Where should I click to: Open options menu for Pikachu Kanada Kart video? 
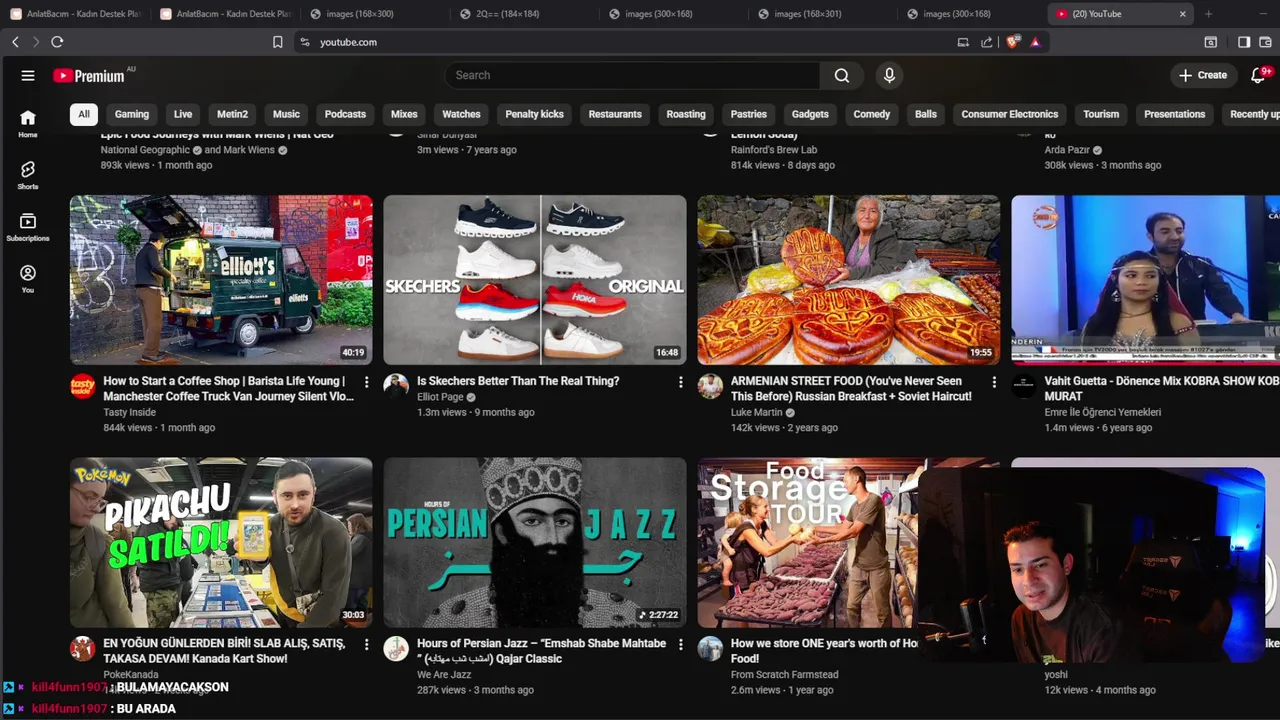click(x=366, y=645)
